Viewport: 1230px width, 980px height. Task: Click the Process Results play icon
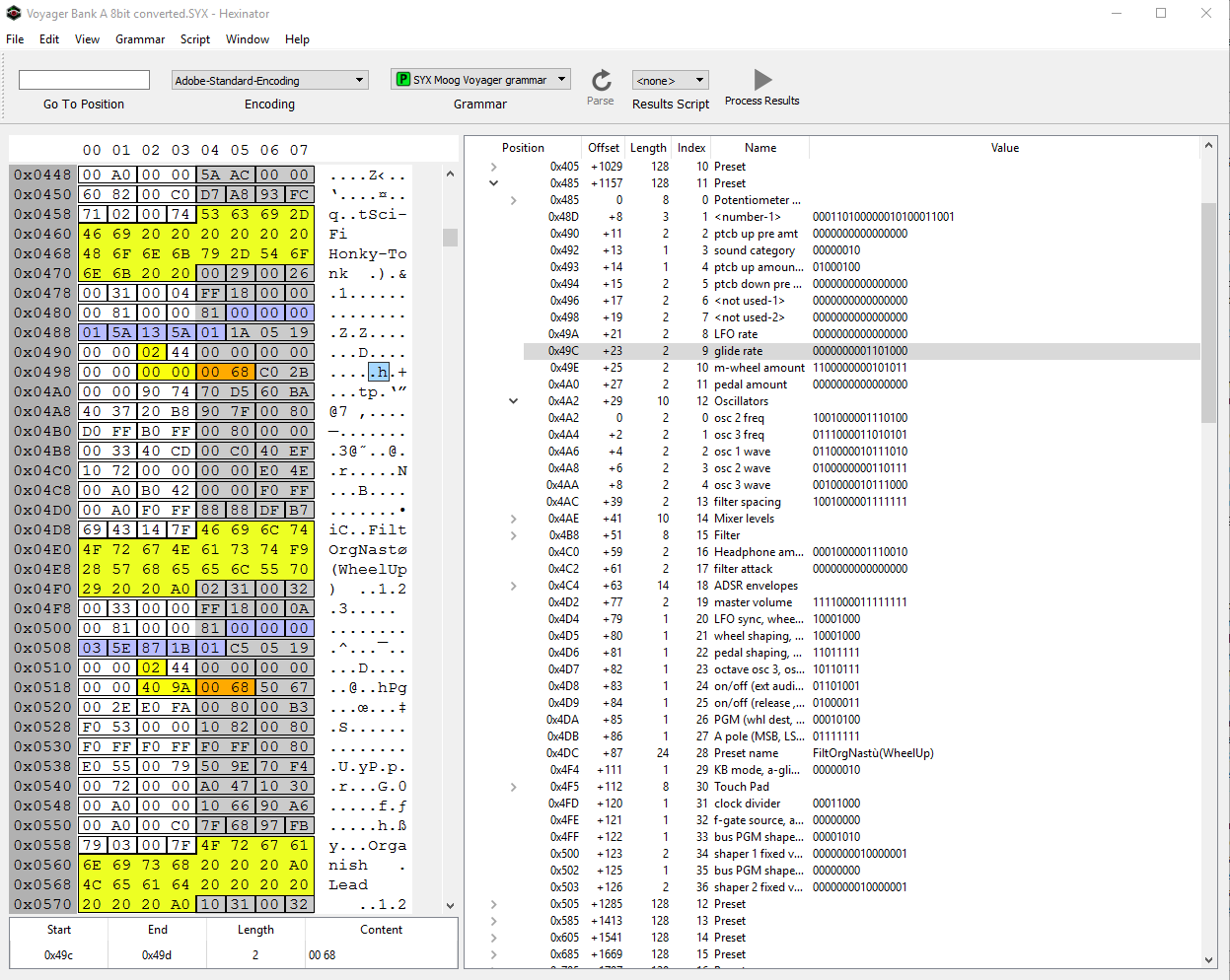(x=762, y=80)
